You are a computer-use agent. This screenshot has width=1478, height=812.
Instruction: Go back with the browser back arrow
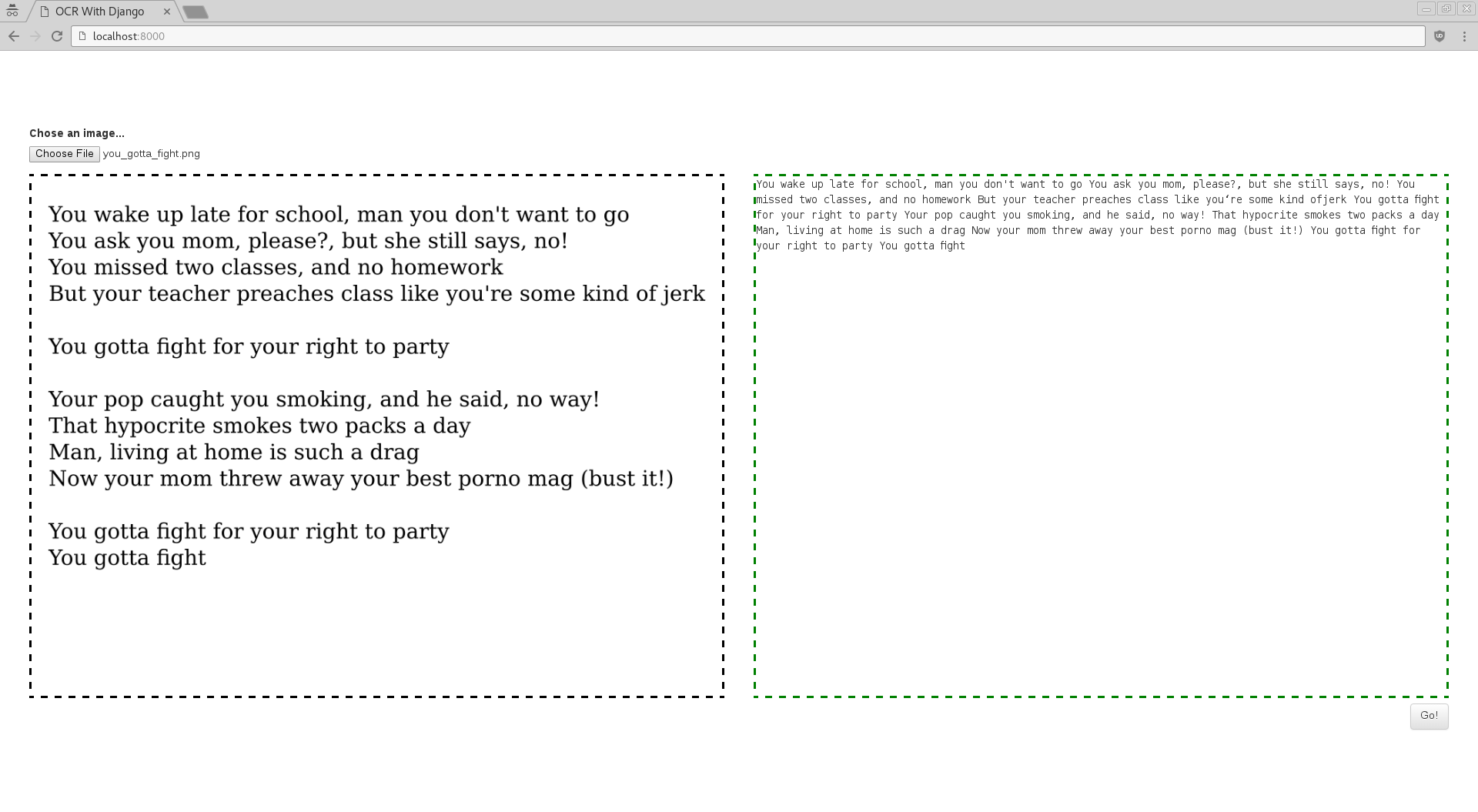[x=13, y=36]
